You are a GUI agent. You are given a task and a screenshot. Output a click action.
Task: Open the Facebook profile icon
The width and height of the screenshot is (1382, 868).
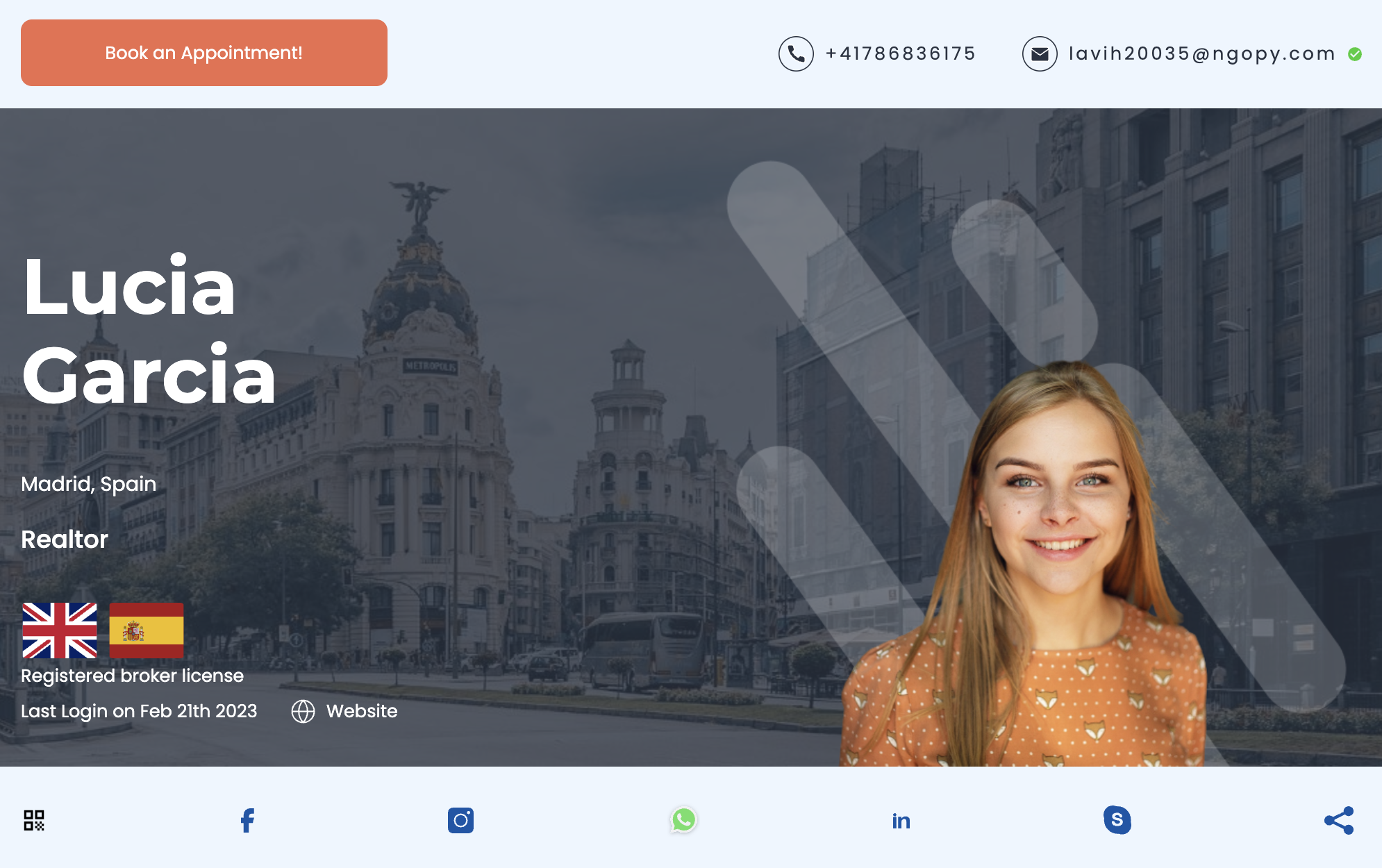247,820
